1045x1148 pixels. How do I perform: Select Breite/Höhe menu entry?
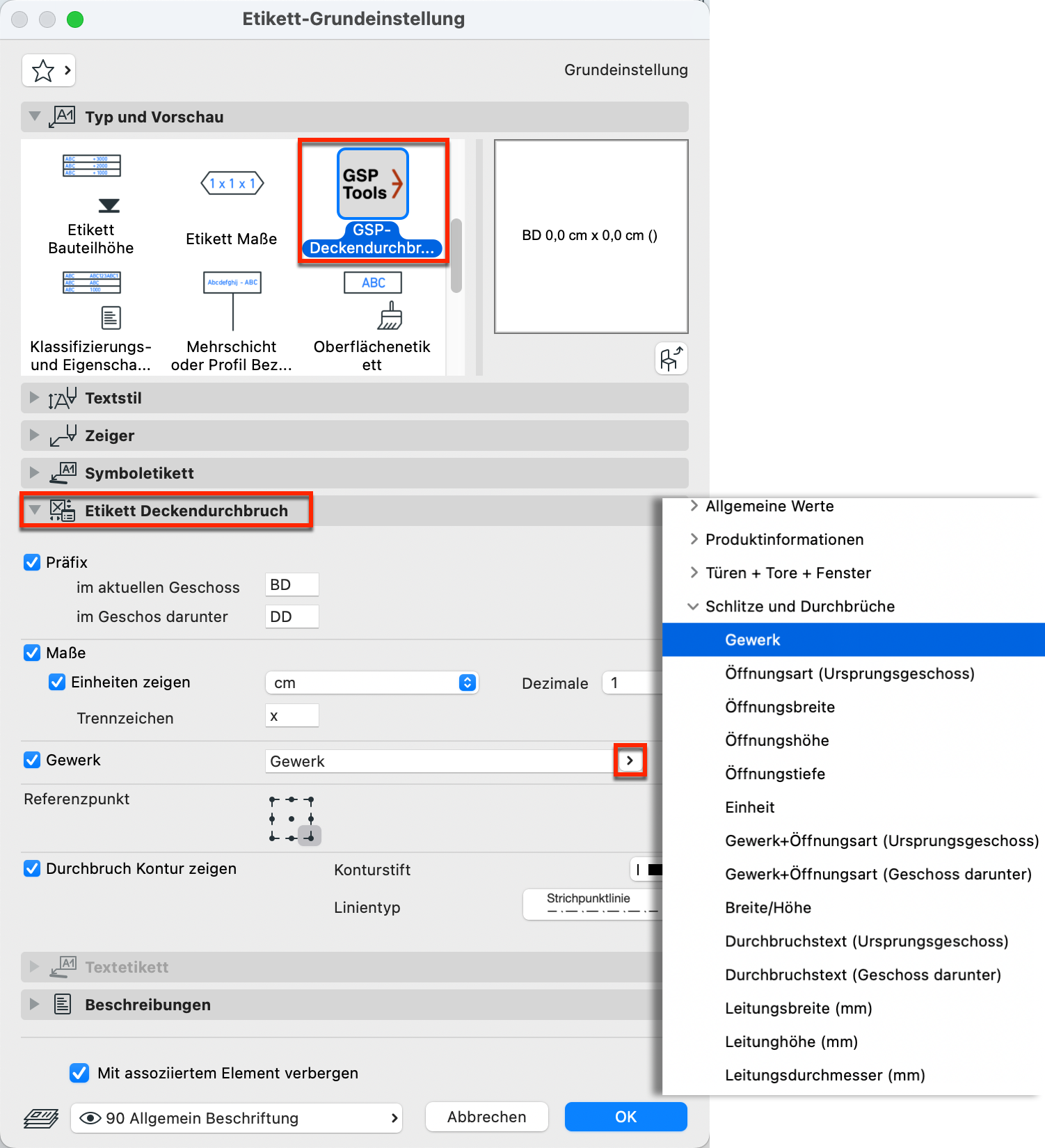click(x=767, y=907)
